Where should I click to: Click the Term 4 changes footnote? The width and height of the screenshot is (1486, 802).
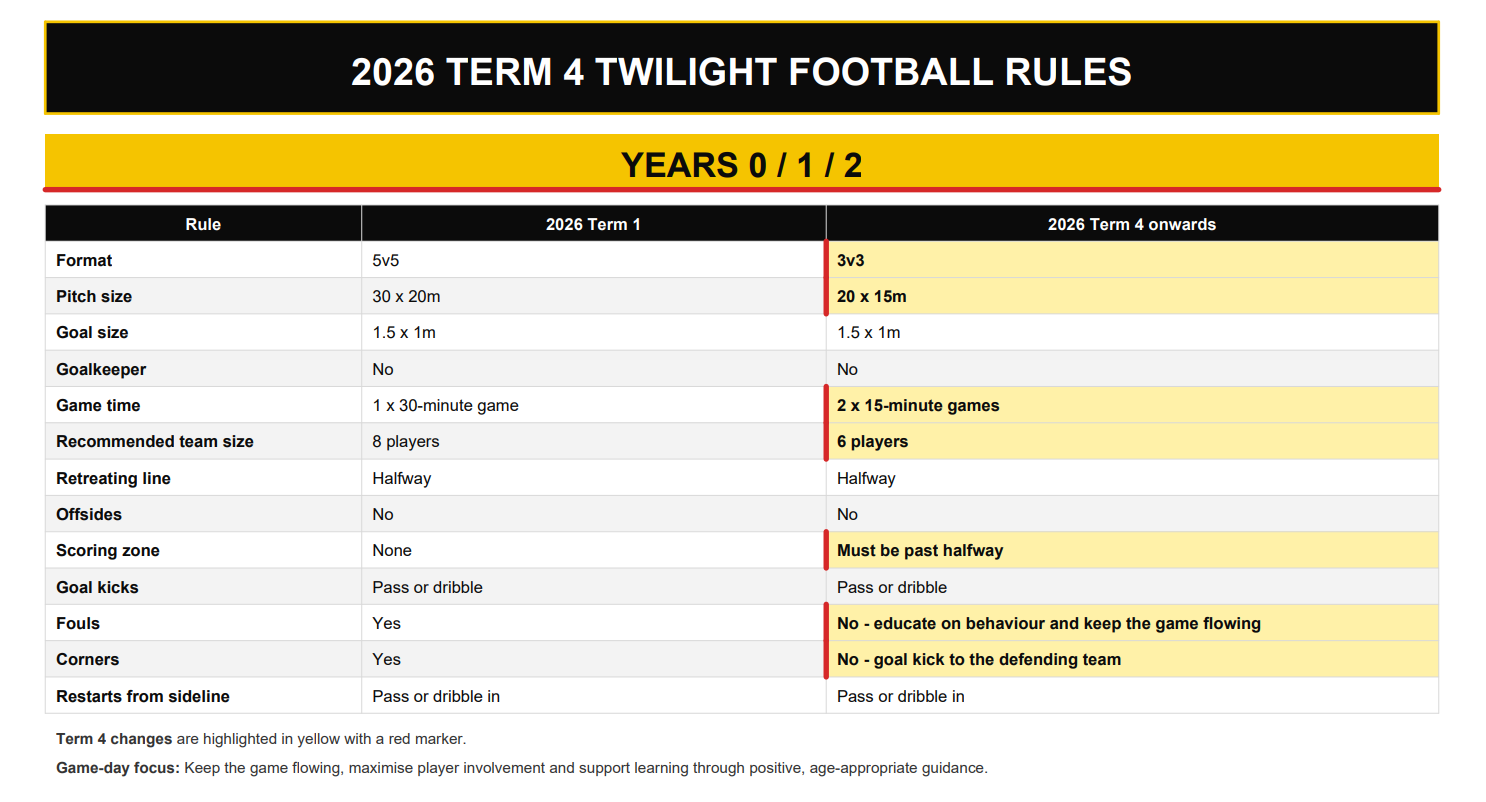(261, 739)
